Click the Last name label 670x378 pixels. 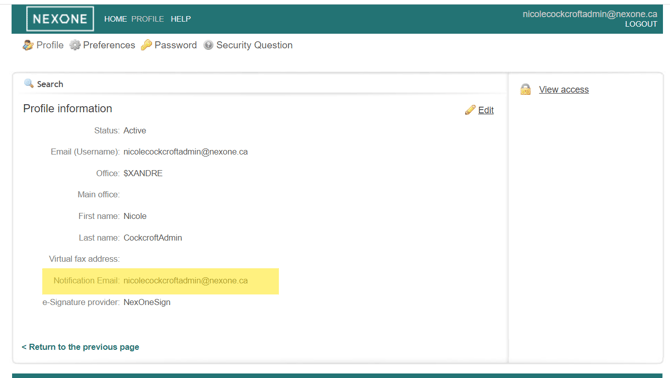[99, 238]
